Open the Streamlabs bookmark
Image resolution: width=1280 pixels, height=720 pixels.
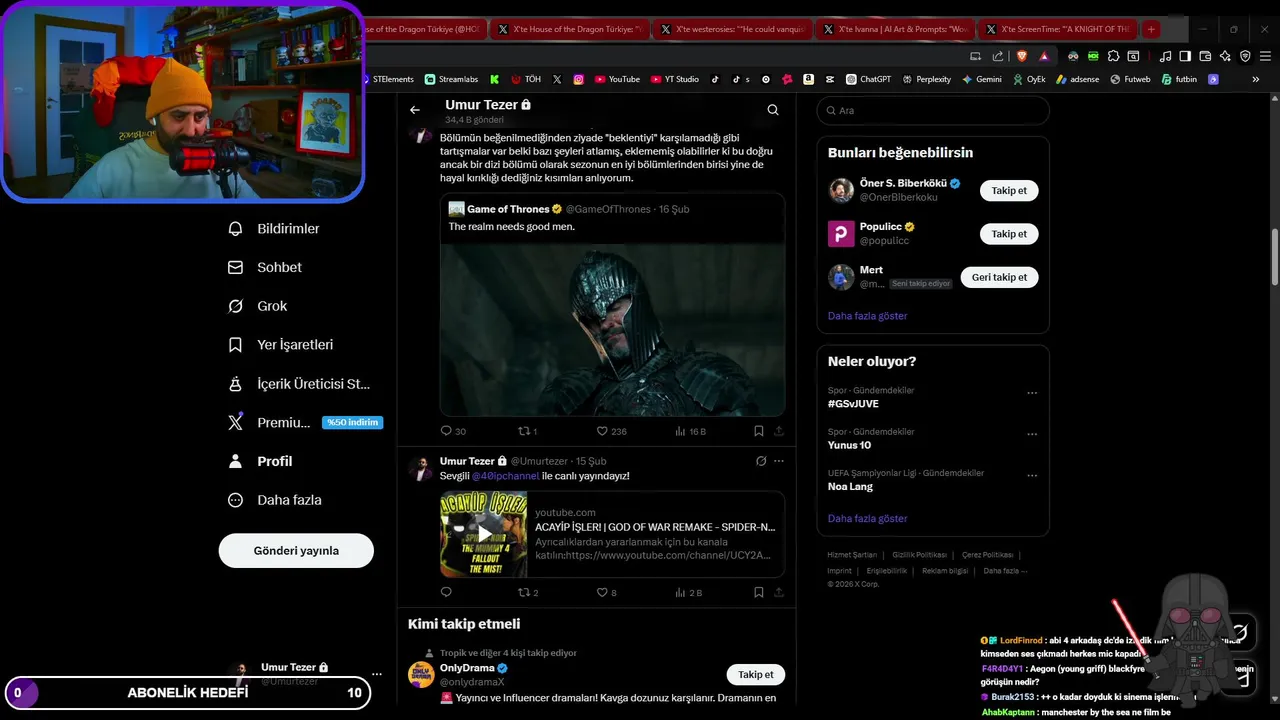tap(451, 79)
